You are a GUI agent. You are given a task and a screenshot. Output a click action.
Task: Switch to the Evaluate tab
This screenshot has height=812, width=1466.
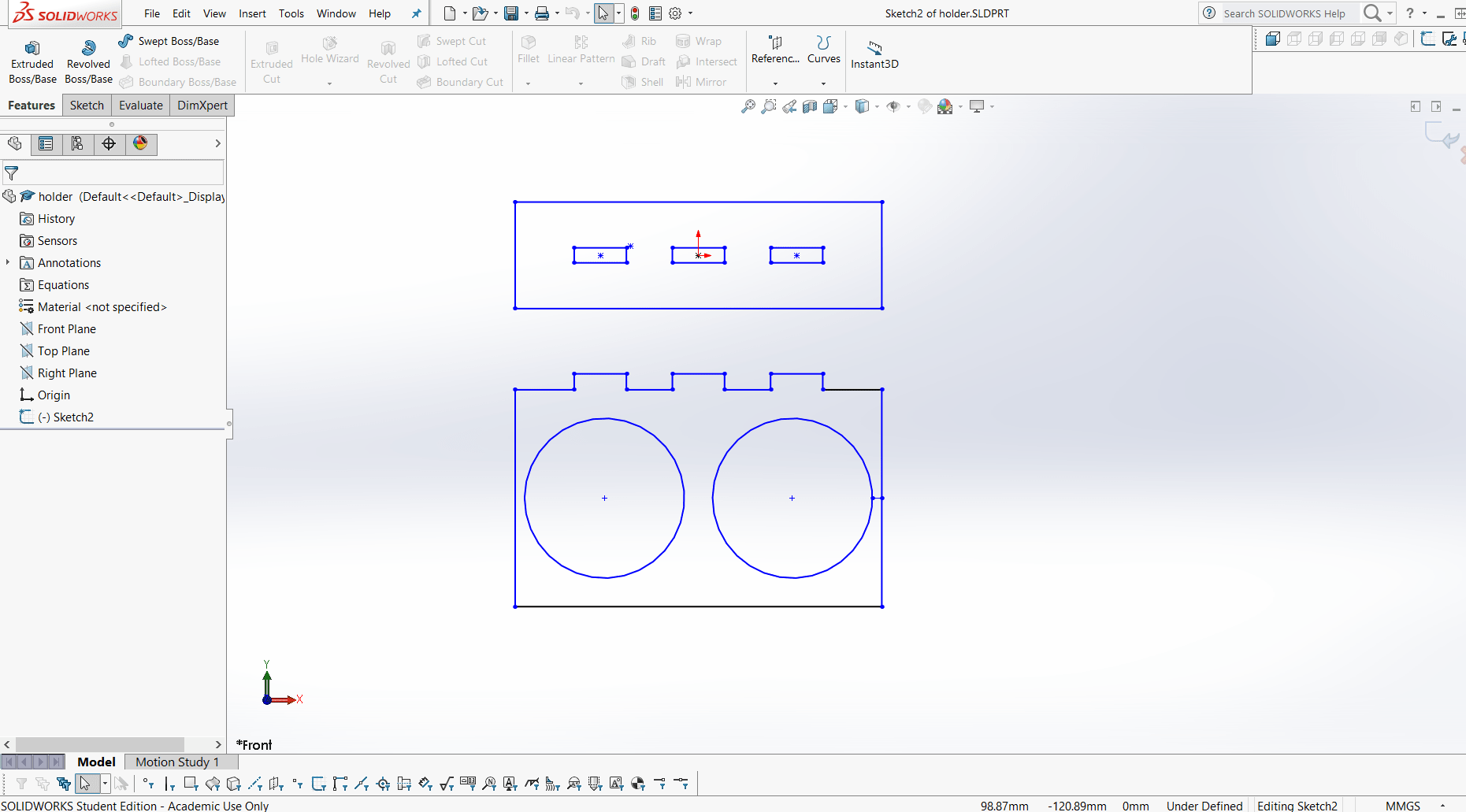(141, 106)
